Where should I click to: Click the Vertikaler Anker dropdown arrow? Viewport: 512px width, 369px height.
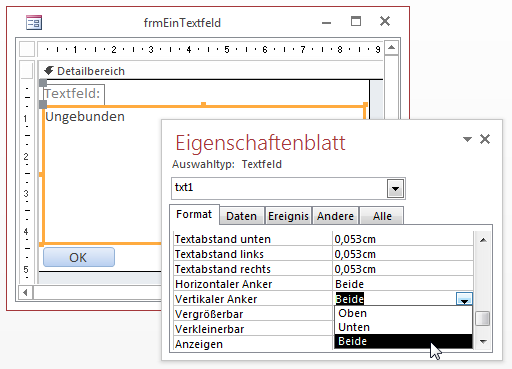464,299
